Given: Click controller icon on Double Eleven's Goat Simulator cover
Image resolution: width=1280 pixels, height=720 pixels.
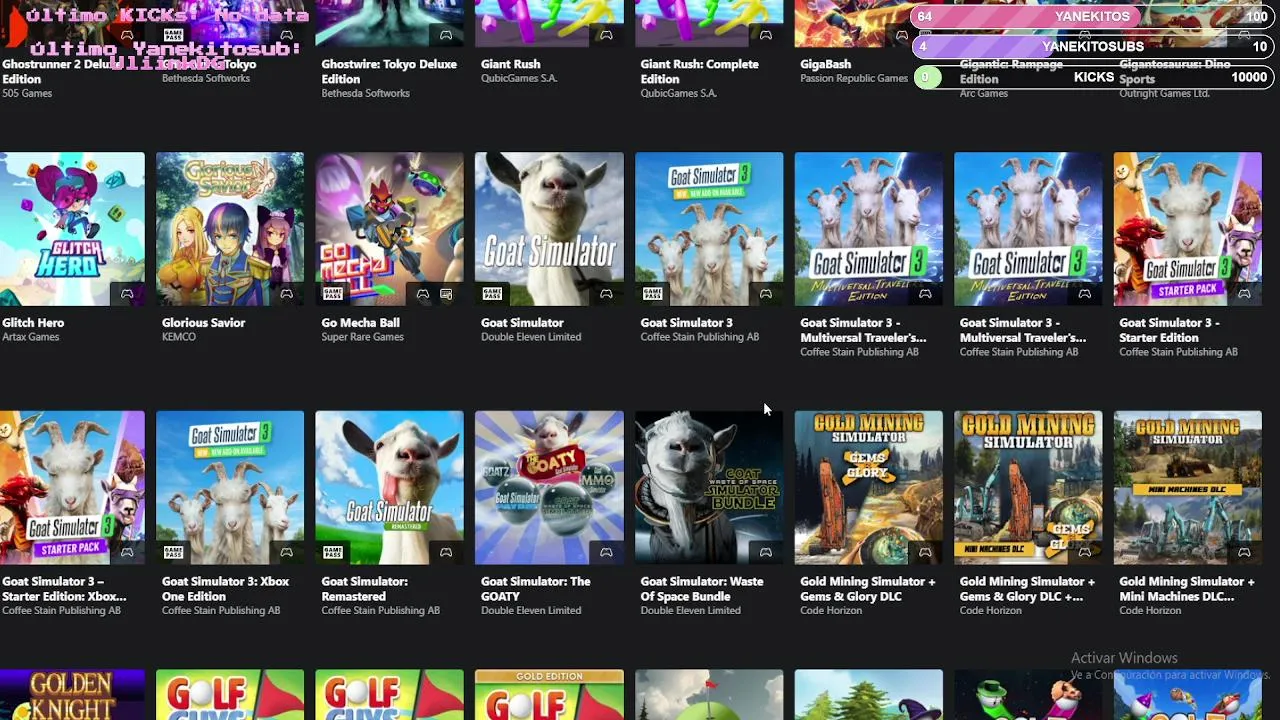Looking at the screenshot, I should coord(606,294).
